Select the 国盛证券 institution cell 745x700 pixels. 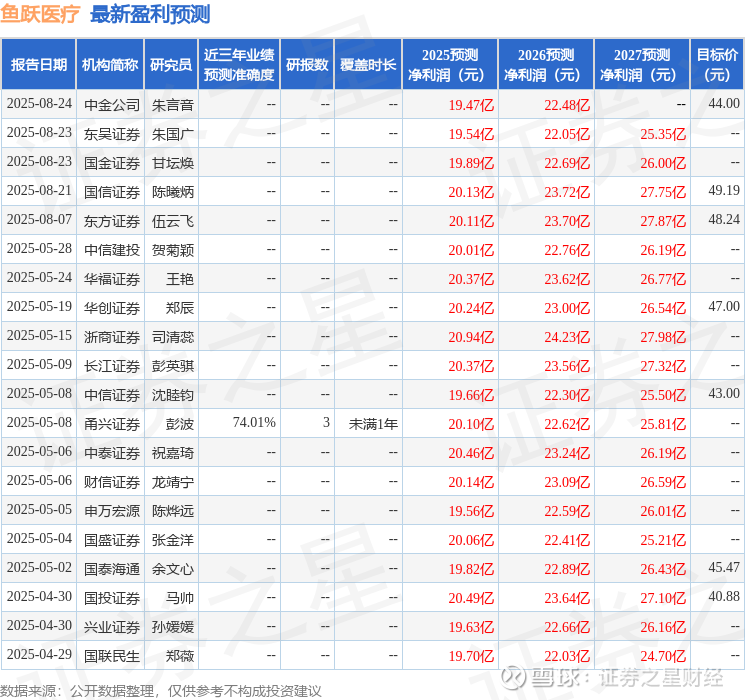pos(112,540)
